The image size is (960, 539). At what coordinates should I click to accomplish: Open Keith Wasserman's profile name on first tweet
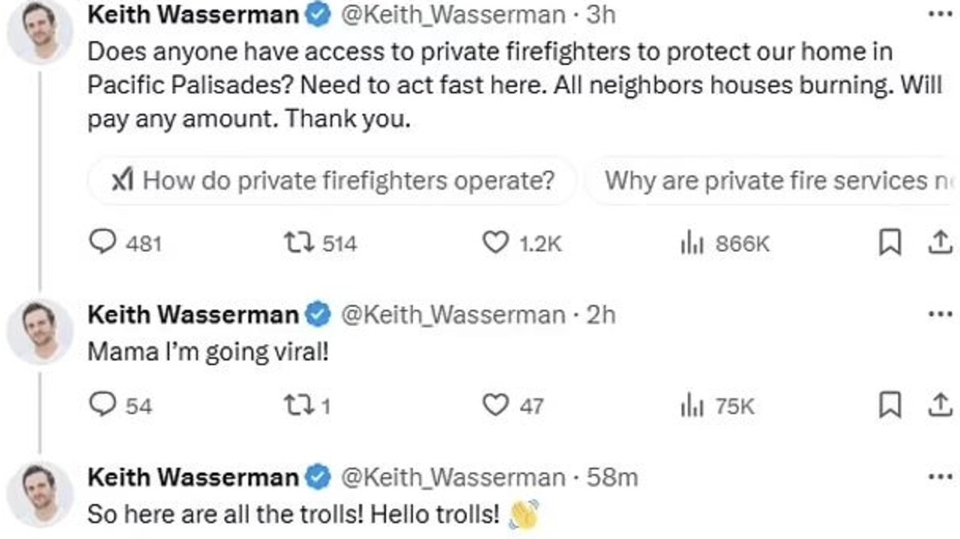point(193,14)
